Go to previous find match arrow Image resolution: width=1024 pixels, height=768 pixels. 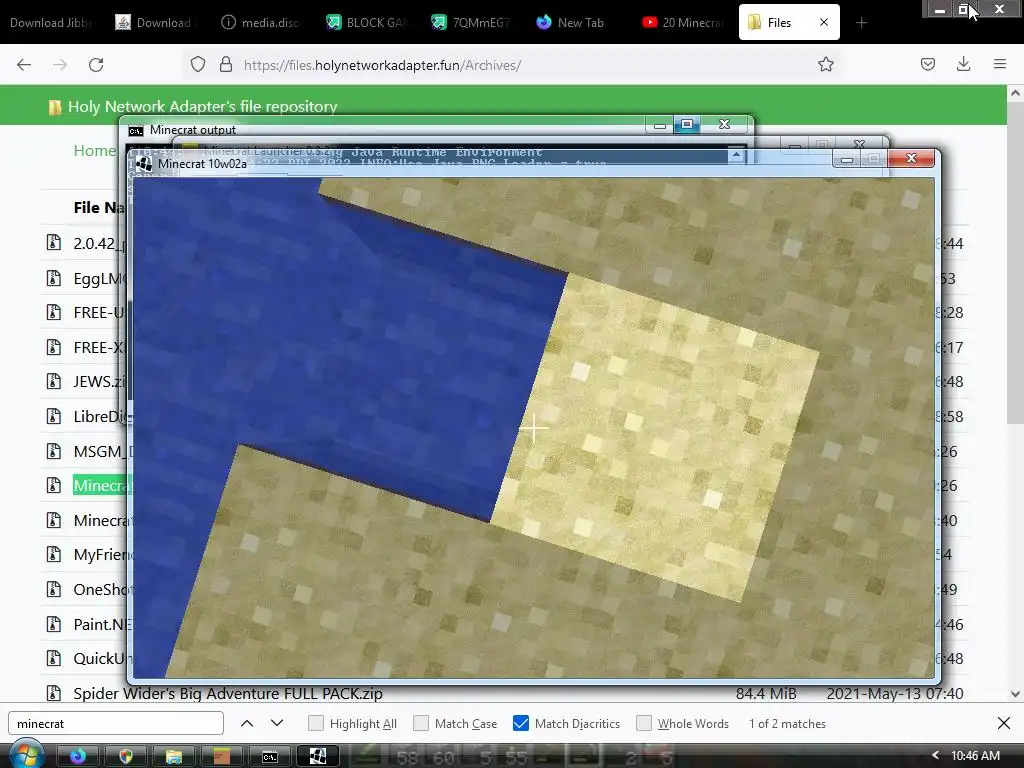point(247,723)
